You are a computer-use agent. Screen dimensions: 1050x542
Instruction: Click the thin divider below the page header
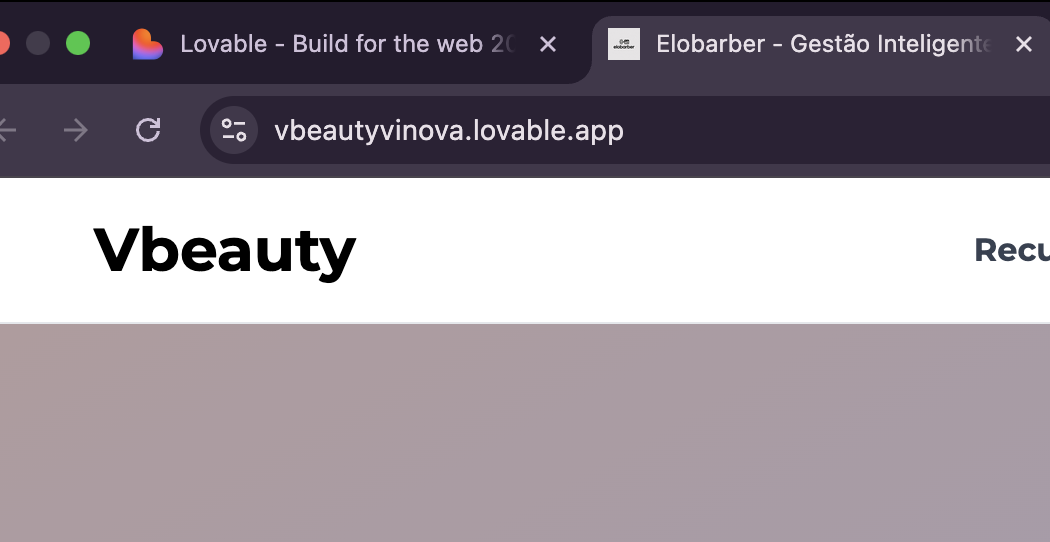pos(524,323)
